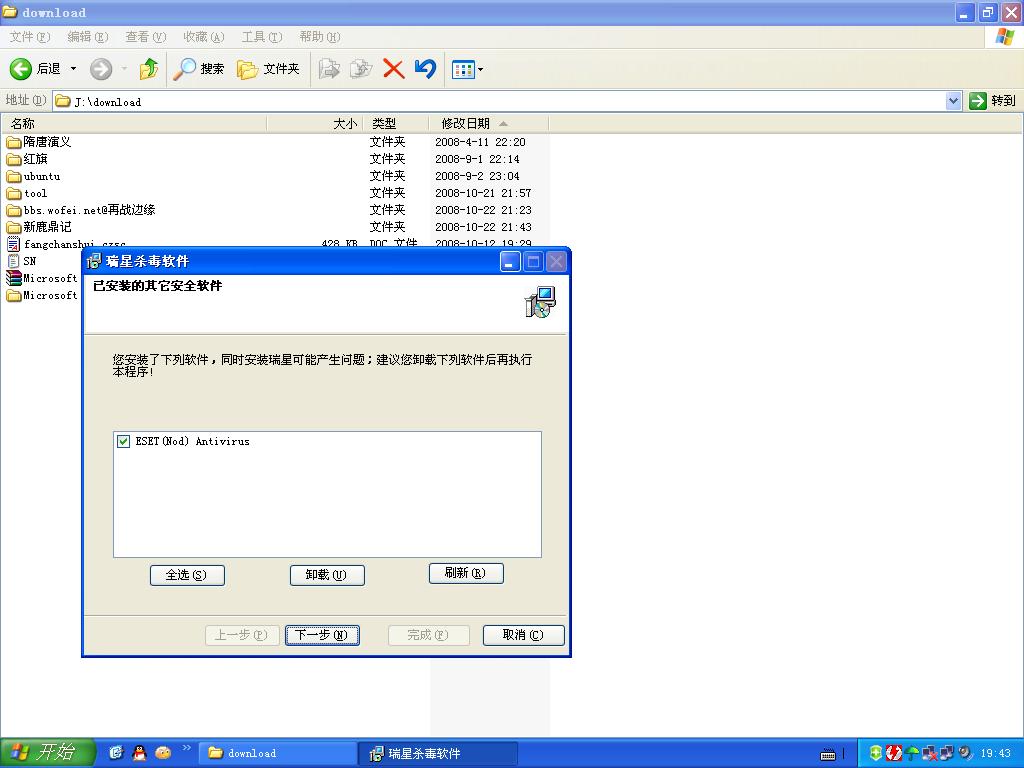
Task: Click the taskbar clock showing 19:43
Action: [x=995, y=754]
